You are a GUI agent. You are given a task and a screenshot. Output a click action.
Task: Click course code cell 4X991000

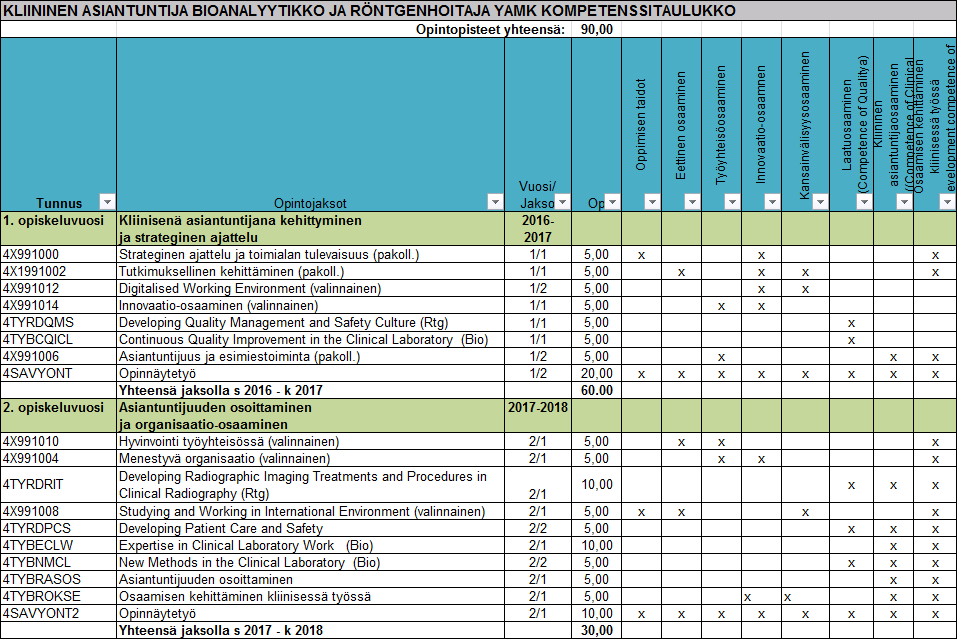click(x=58, y=255)
